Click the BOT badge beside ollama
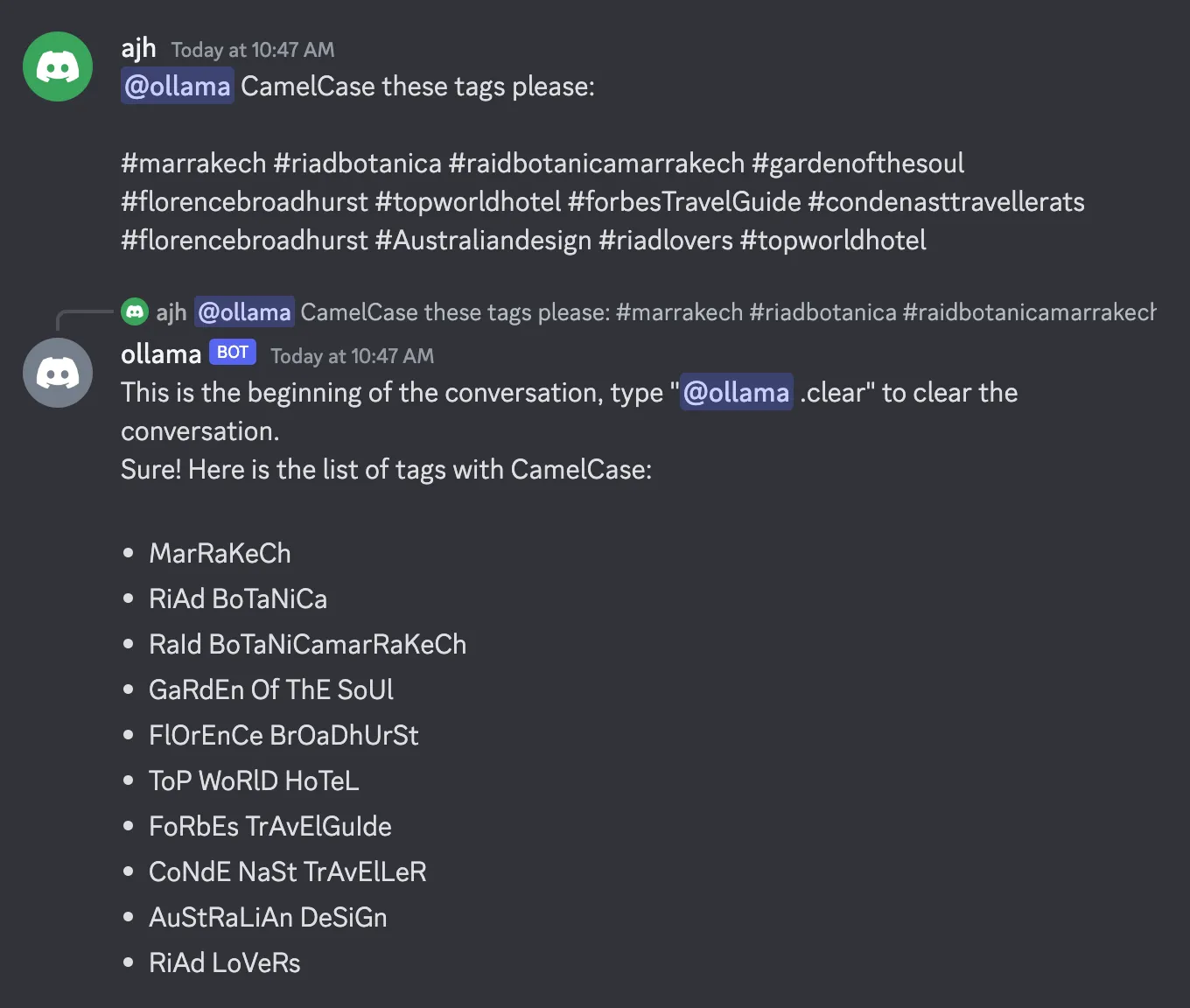The image size is (1190, 1008). pyautogui.click(x=232, y=353)
